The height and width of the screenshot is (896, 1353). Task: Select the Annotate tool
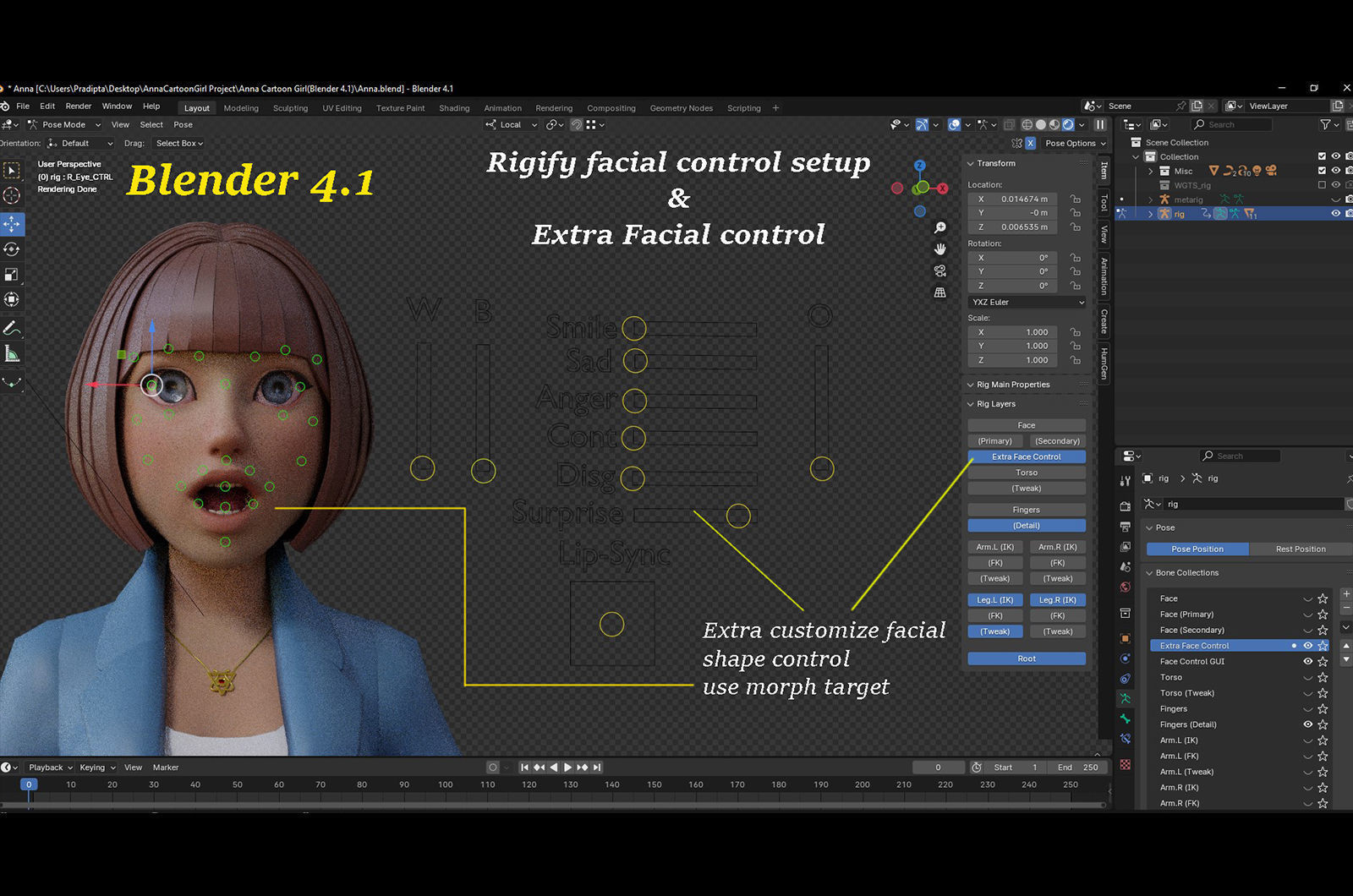click(12, 329)
